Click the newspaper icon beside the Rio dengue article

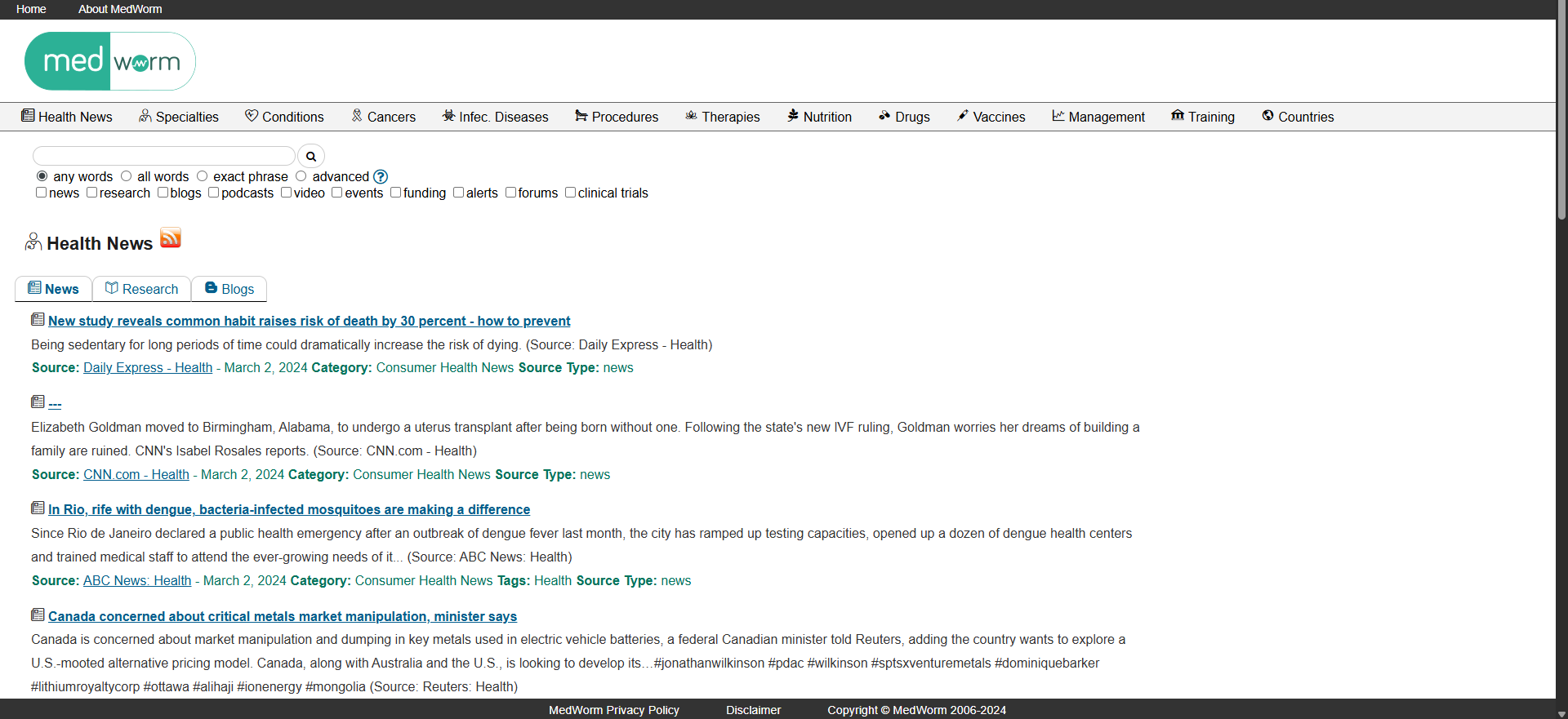coord(38,508)
